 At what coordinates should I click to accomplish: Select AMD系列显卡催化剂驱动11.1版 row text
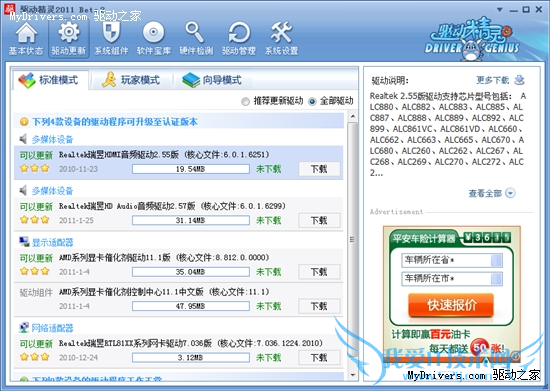pyautogui.click(x=164, y=258)
